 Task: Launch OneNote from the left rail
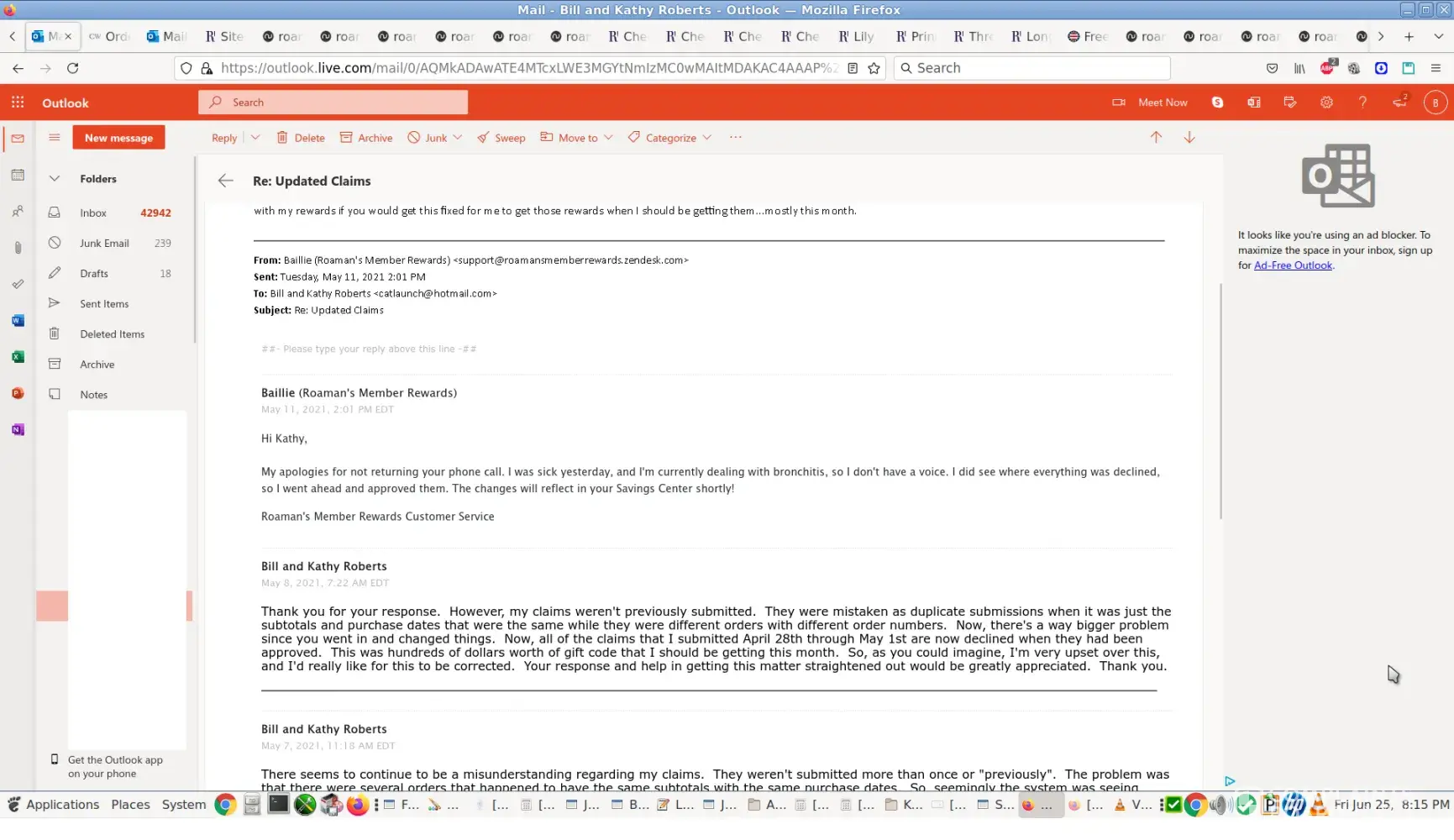[18, 430]
